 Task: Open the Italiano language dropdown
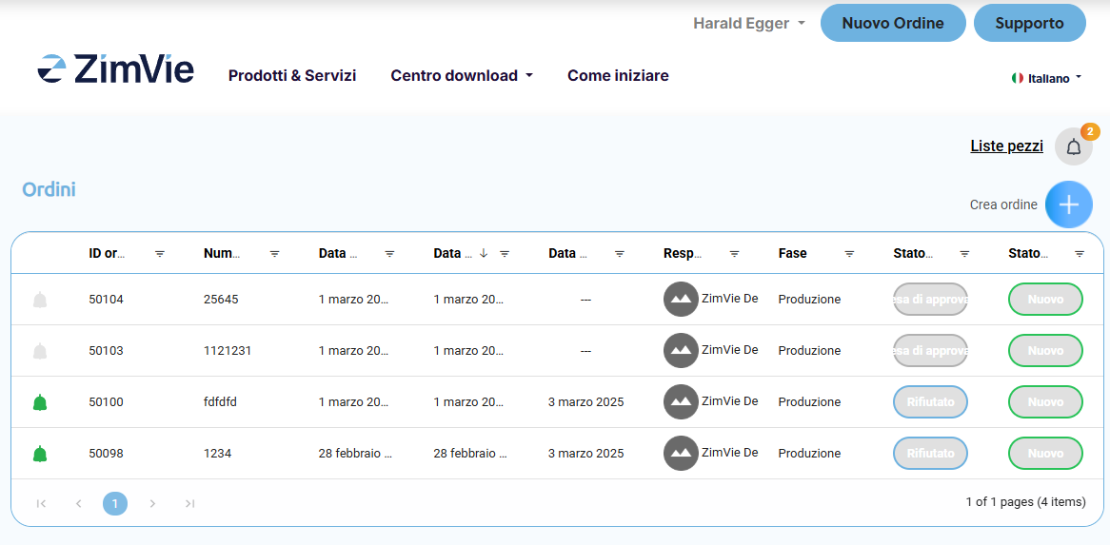pos(1046,78)
